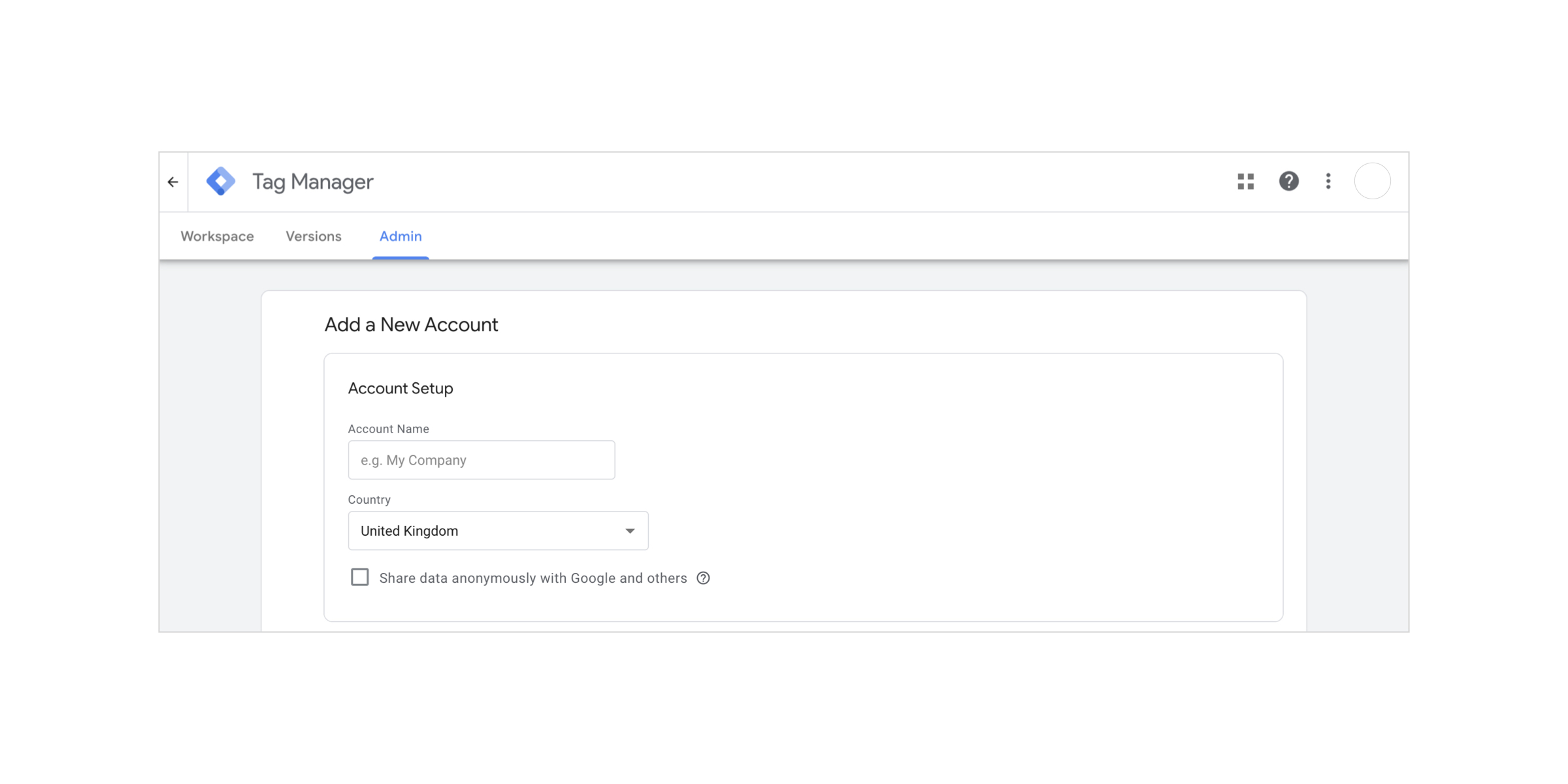Viewport: 1568px width, 784px height.
Task: Click the Country dropdown arrow
Action: click(x=630, y=531)
